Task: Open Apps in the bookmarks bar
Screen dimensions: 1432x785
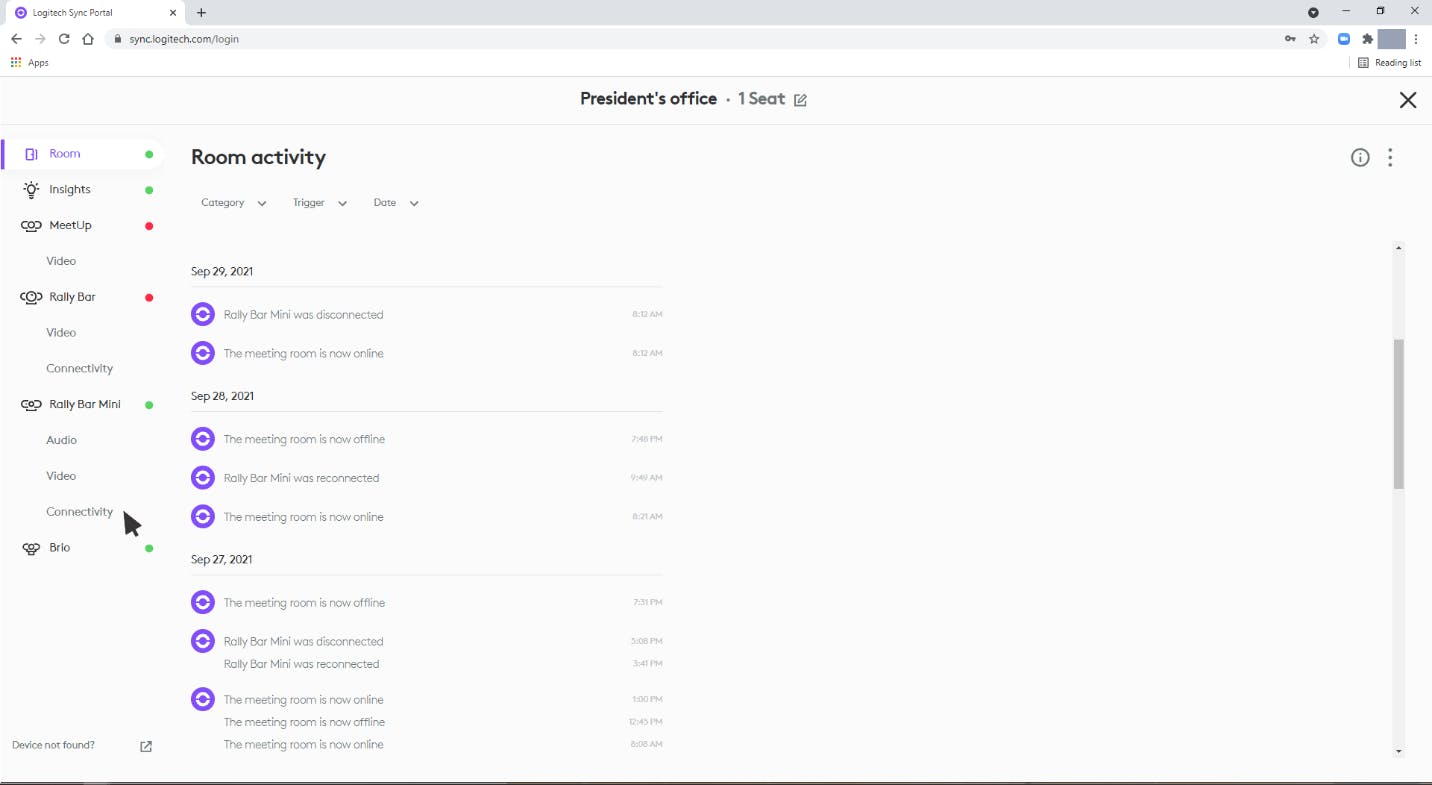Action: point(29,63)
